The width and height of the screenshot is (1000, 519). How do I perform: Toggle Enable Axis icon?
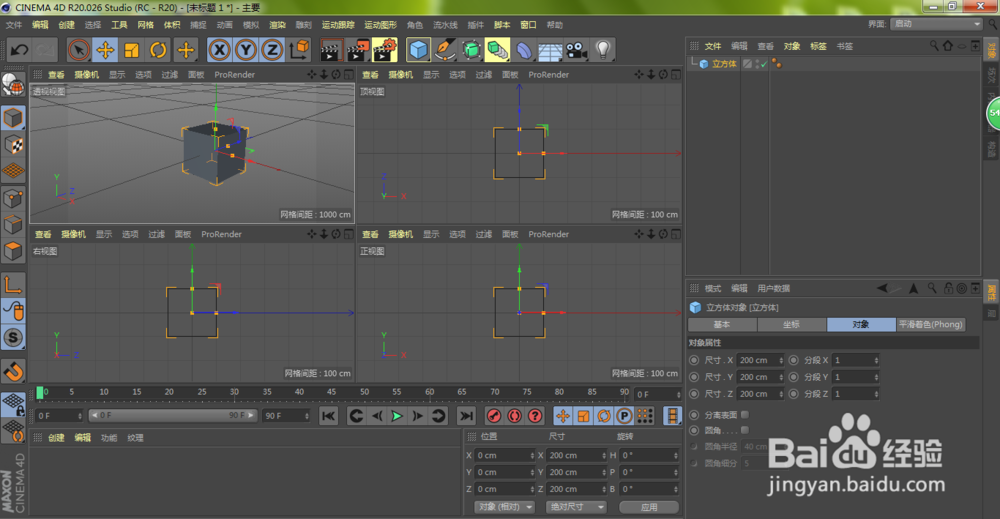coord(13,284)
